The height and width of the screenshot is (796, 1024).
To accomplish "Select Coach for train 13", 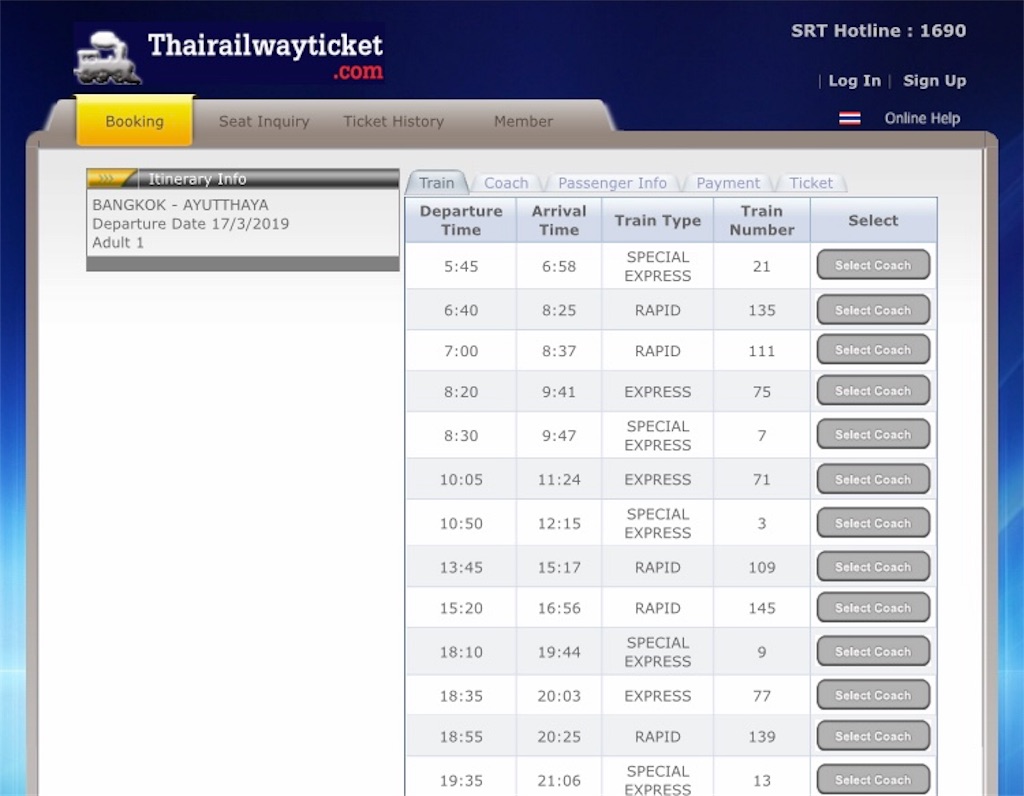I will (x=872, y=780).
